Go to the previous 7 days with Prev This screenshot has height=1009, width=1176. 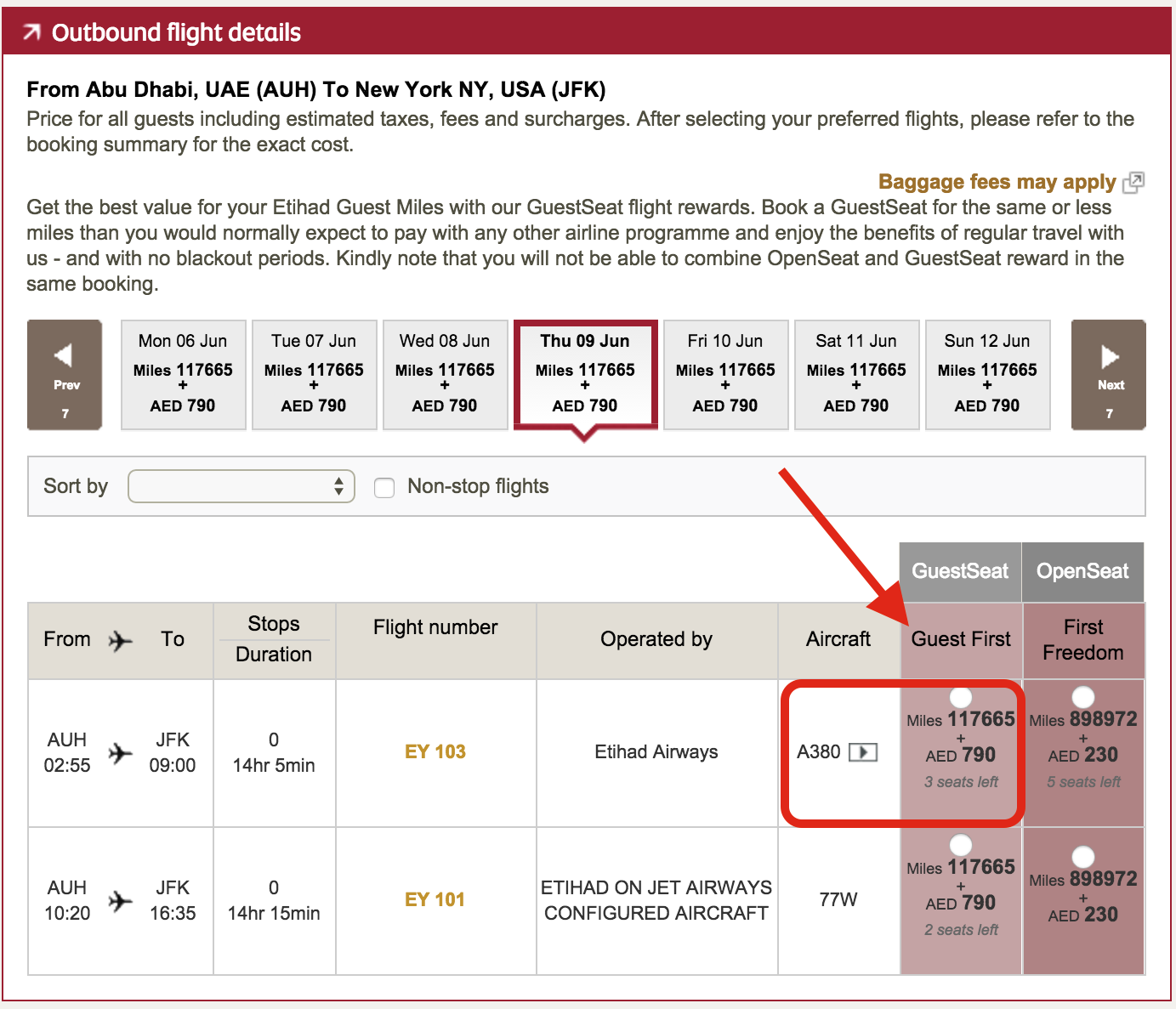coord(65,375)
